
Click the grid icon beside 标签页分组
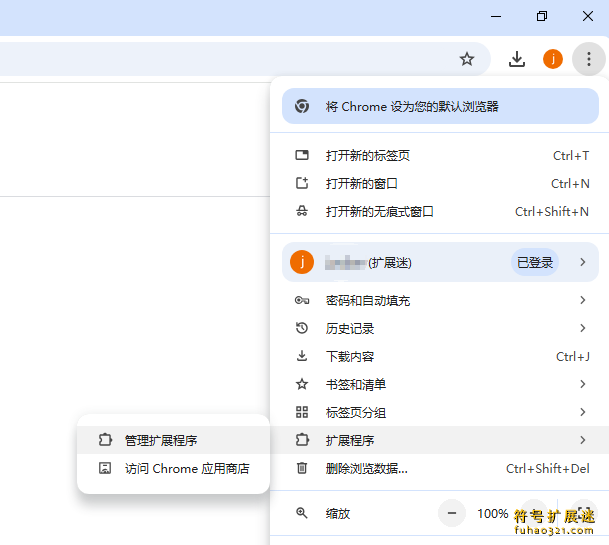point(302,412)
